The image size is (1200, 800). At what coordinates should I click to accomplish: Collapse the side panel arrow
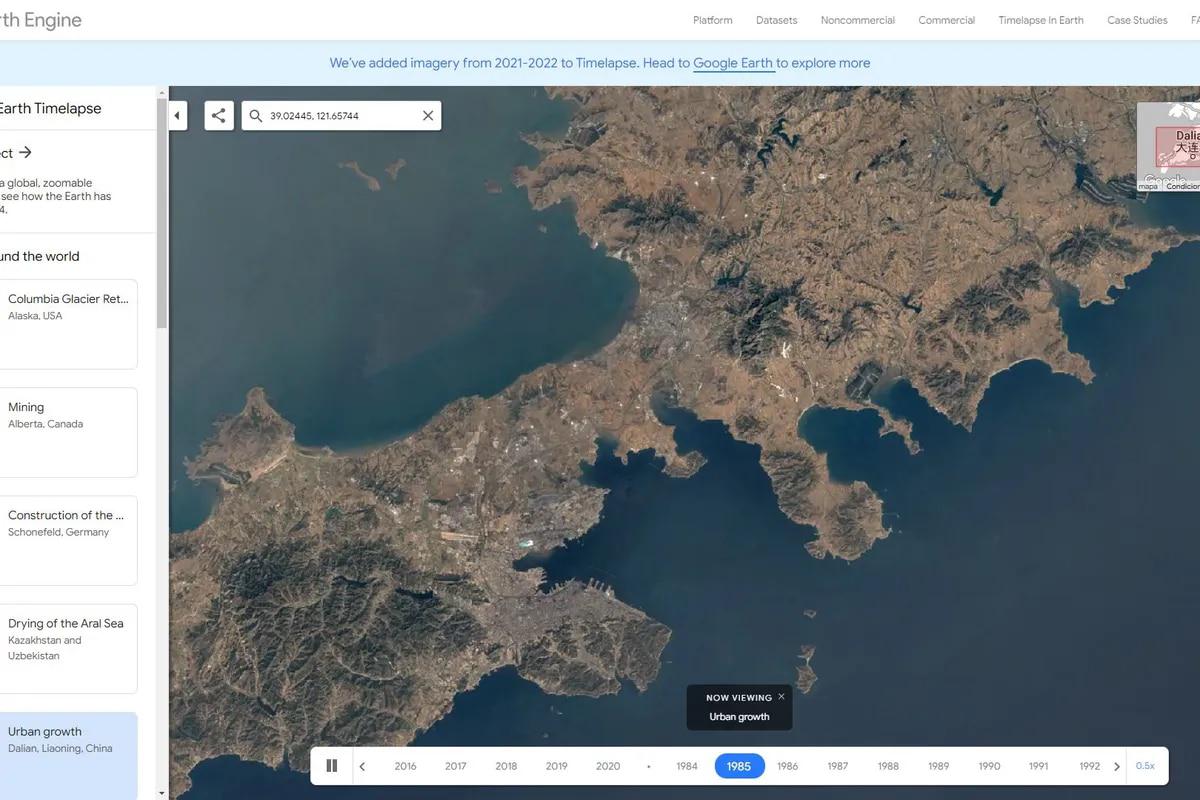click(177, 116)
